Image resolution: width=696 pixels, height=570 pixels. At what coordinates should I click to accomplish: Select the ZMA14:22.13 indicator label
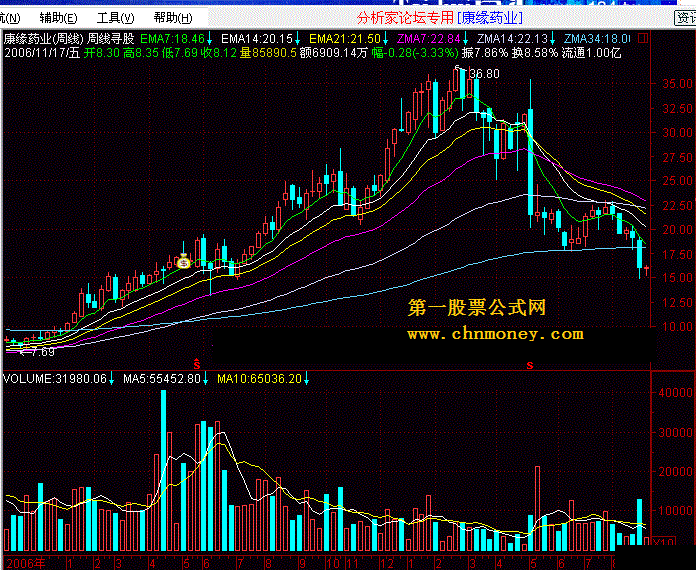coord(512,39)
